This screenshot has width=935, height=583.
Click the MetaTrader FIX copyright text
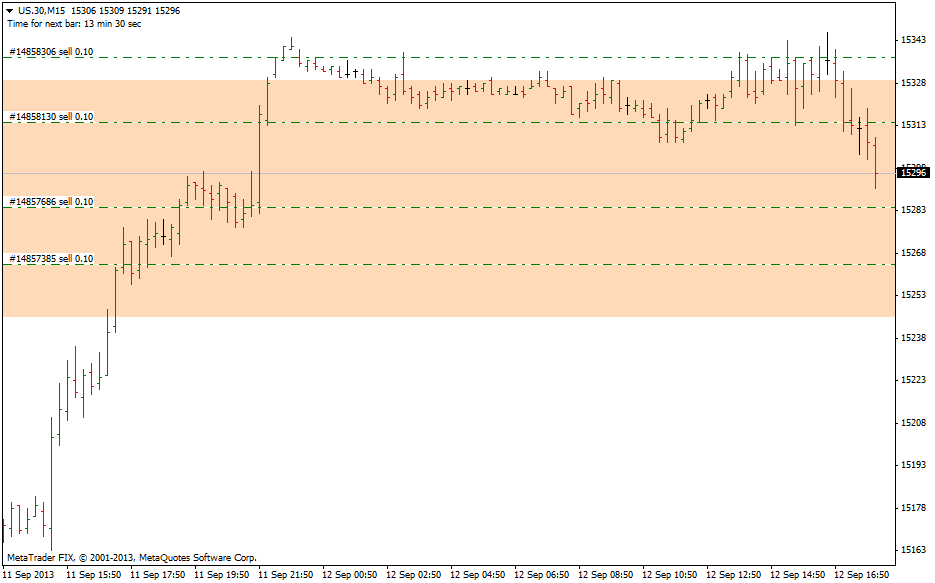[131, 557]
